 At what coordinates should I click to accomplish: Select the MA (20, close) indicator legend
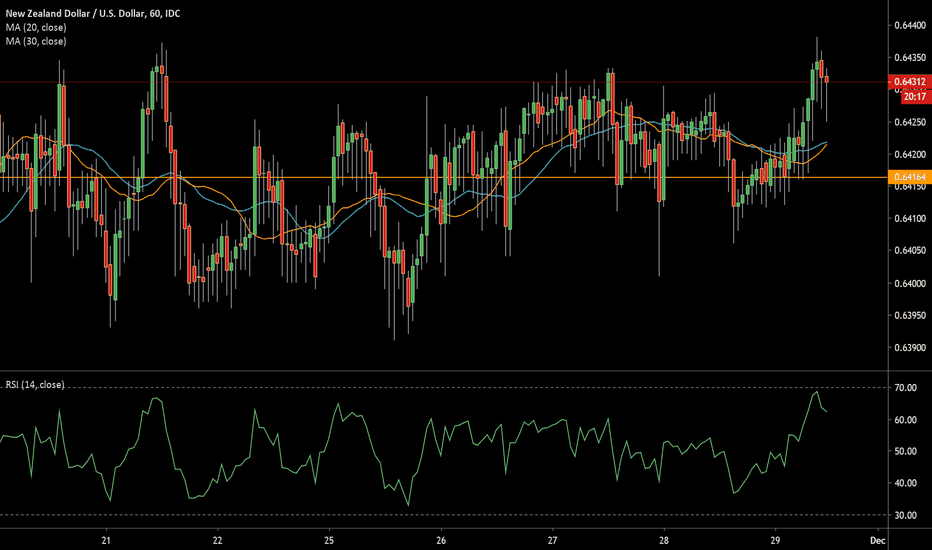[x=33, y=26]
